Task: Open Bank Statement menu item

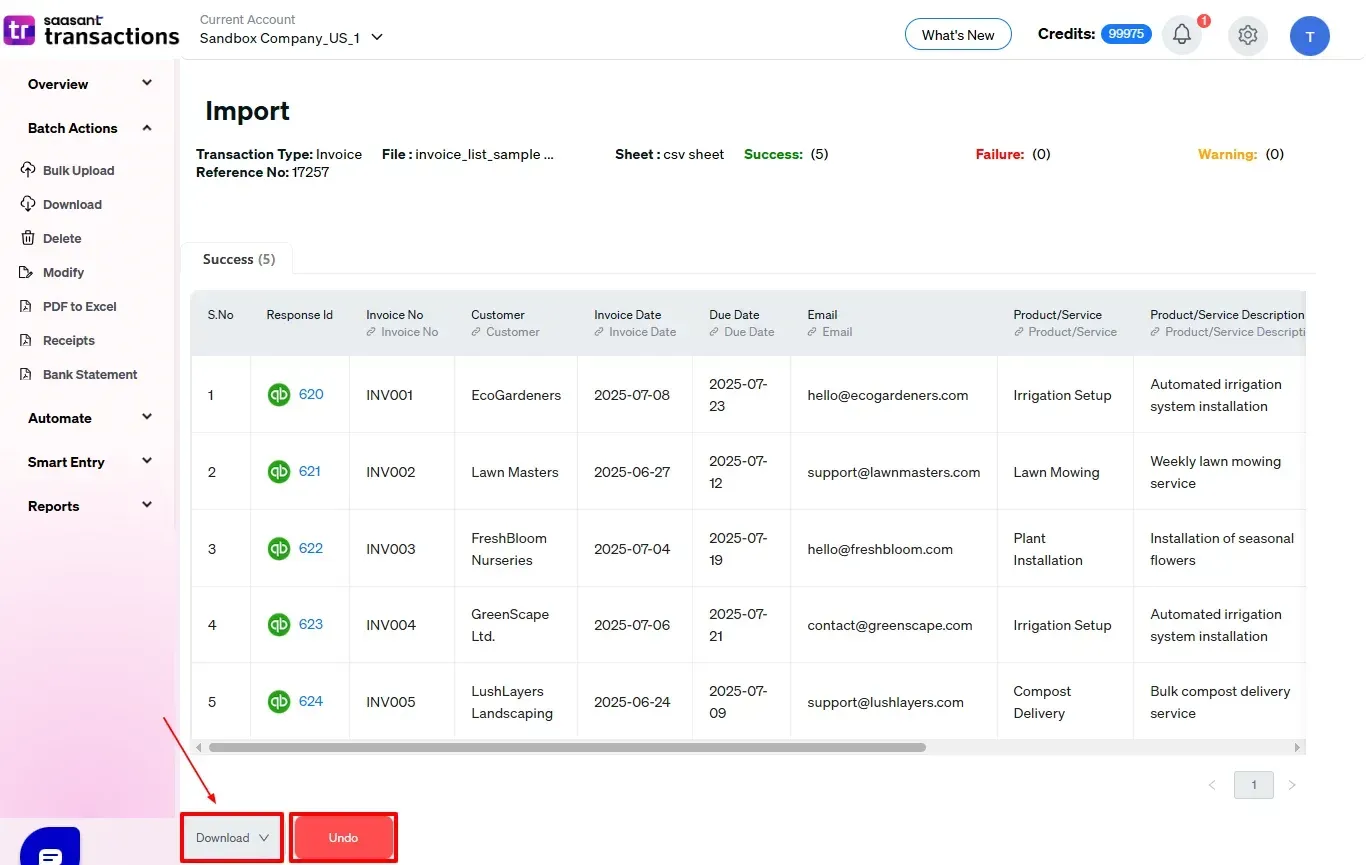Action: tap(90, 374)
